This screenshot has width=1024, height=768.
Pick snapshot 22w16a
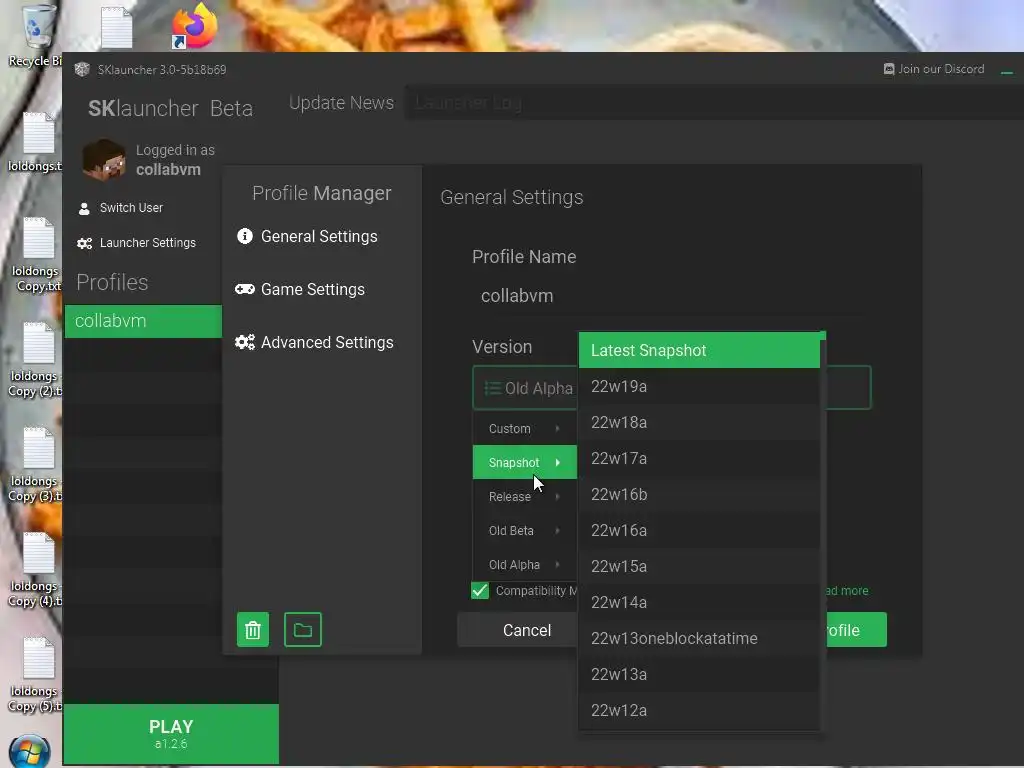pos(699,530)
